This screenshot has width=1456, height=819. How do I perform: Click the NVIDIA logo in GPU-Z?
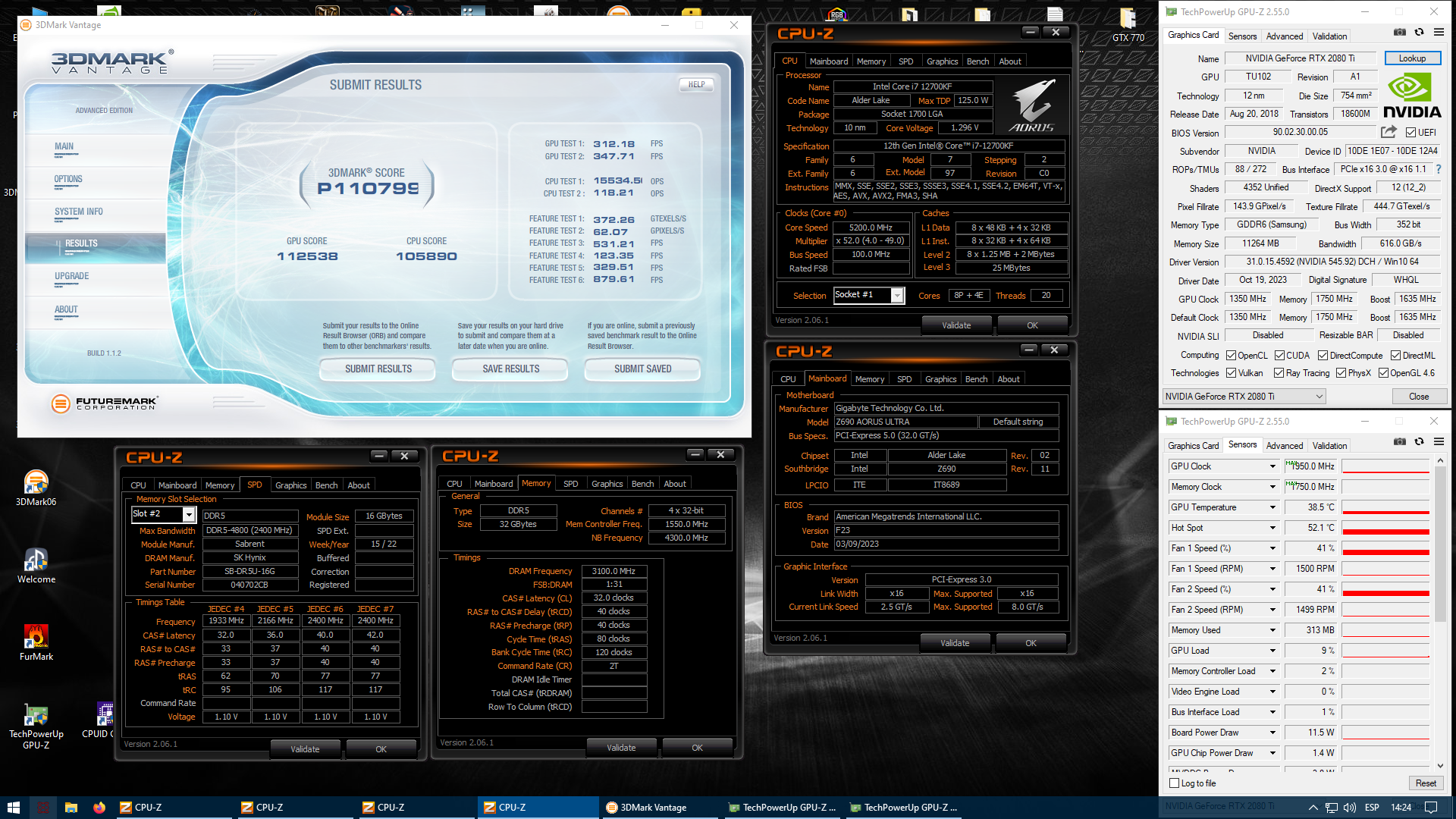(x=1412, y=96)
